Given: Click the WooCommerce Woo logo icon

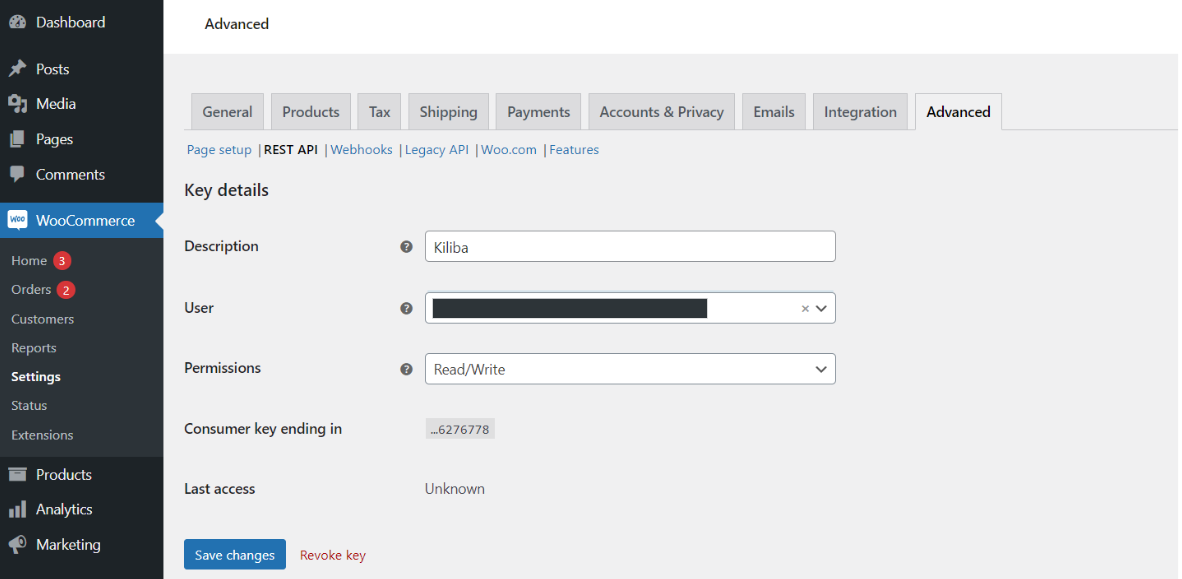Looking at the screenshot, I should 17,220.
